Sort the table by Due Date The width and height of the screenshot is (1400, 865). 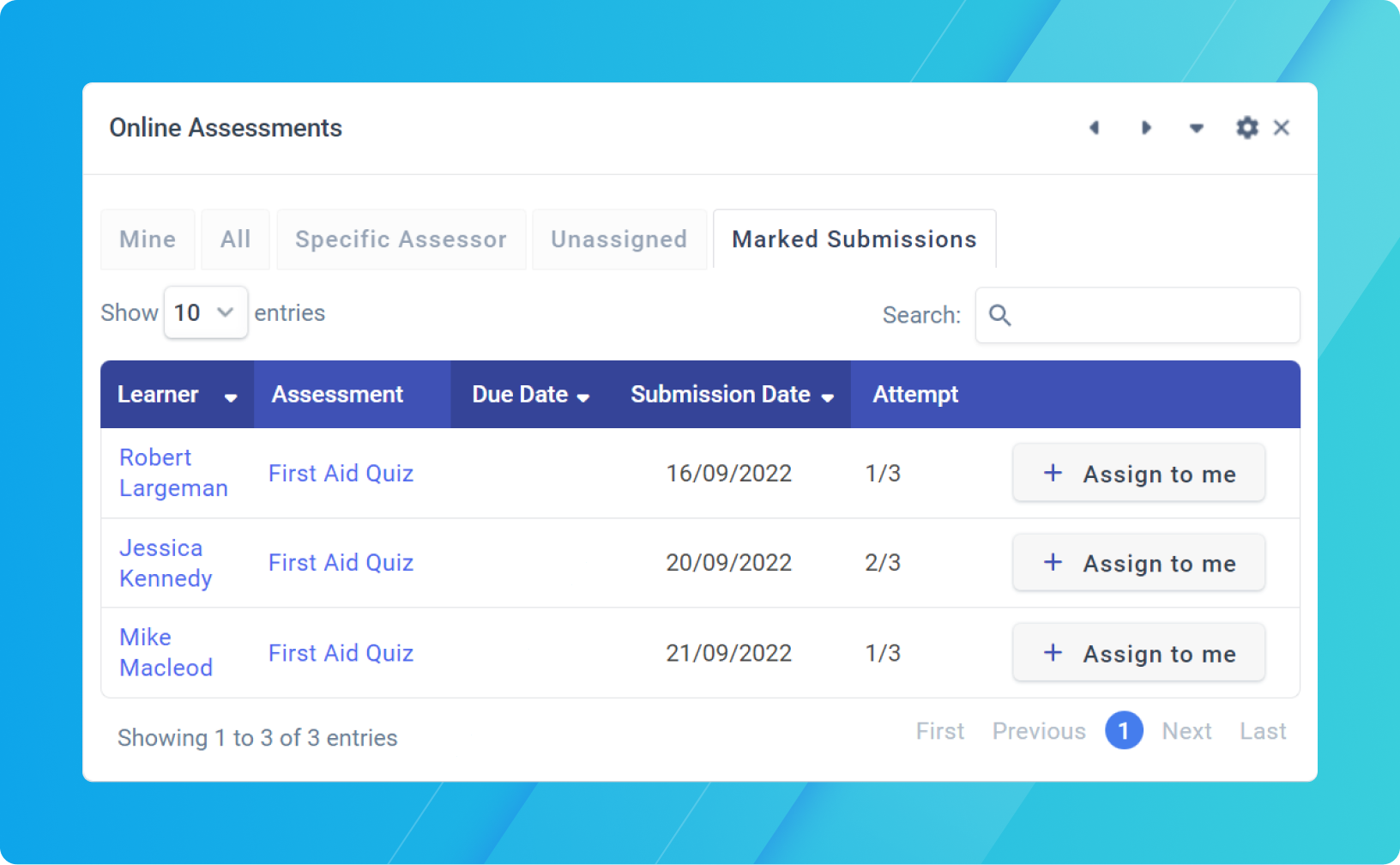coord(584,397)
